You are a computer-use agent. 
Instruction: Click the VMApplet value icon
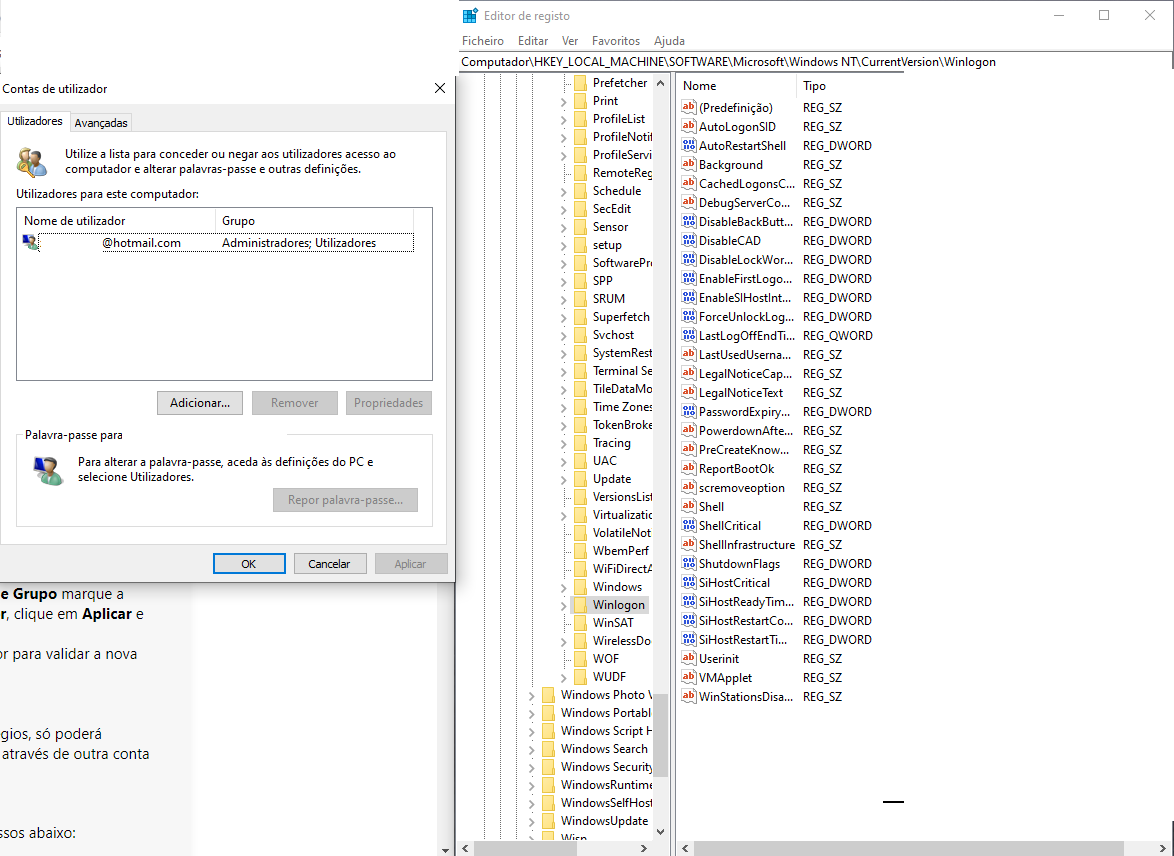(x=689, y=677)
